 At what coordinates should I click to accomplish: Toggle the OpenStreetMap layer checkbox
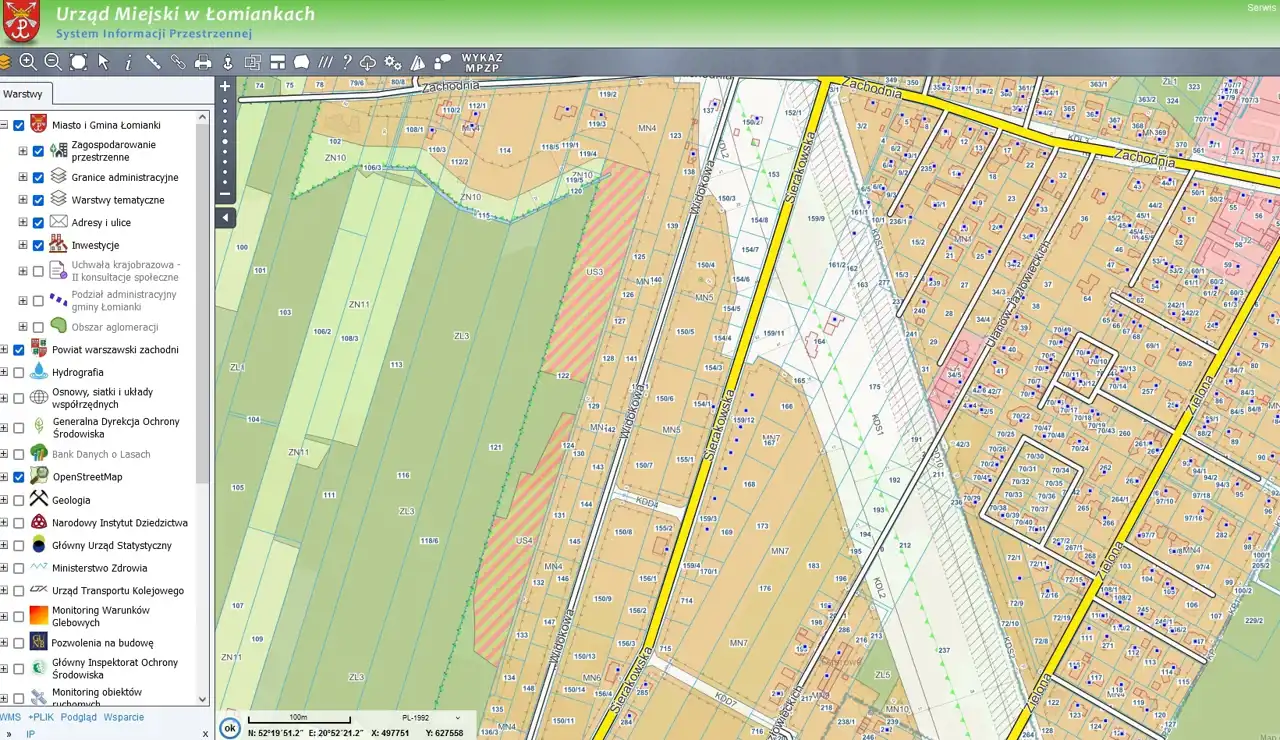[18, 477]
